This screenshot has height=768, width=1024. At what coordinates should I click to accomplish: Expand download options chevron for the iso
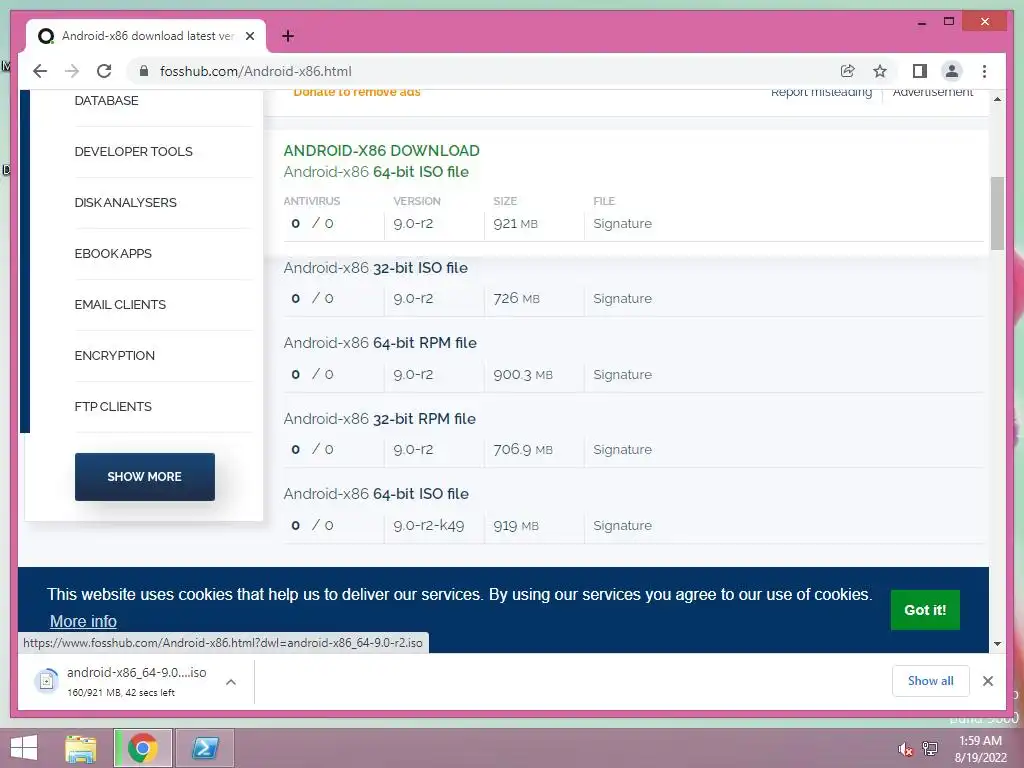(x=231, y=682)
